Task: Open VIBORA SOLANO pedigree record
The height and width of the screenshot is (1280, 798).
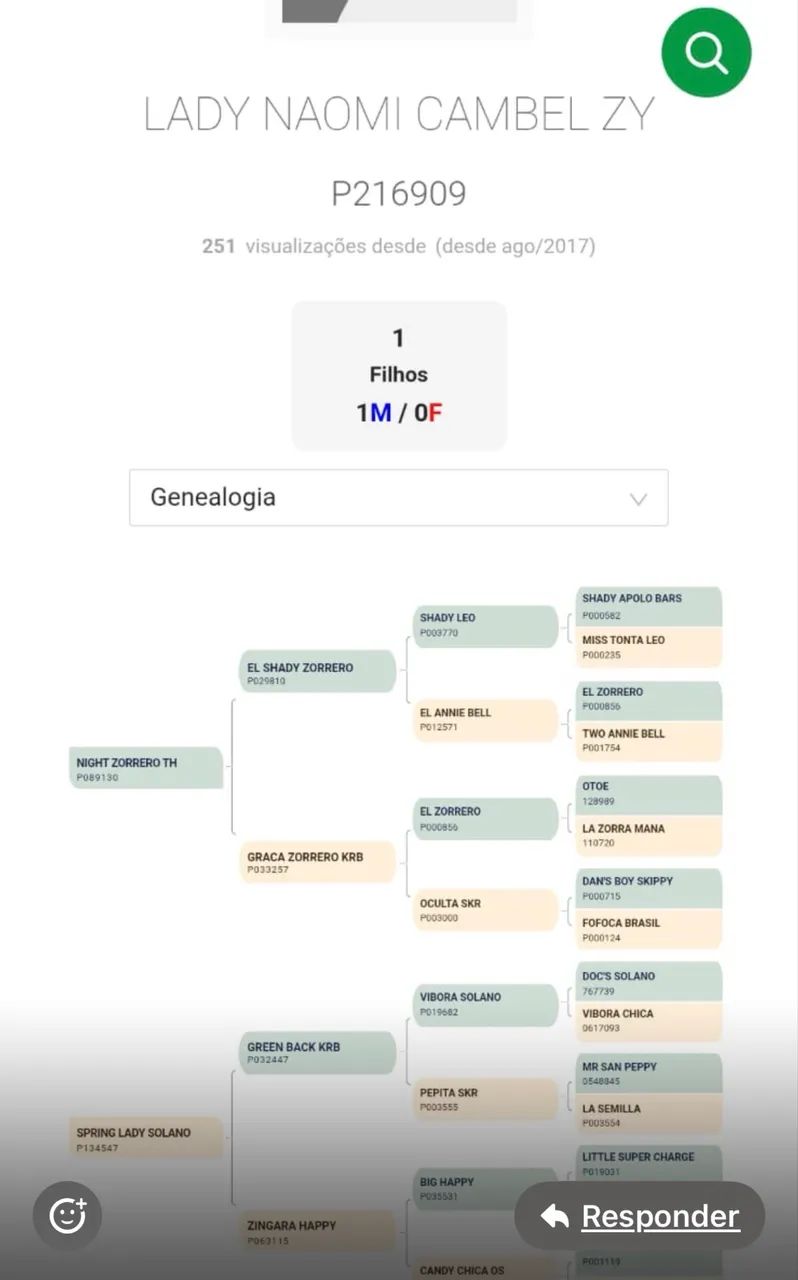Action: pos(486,1004)
